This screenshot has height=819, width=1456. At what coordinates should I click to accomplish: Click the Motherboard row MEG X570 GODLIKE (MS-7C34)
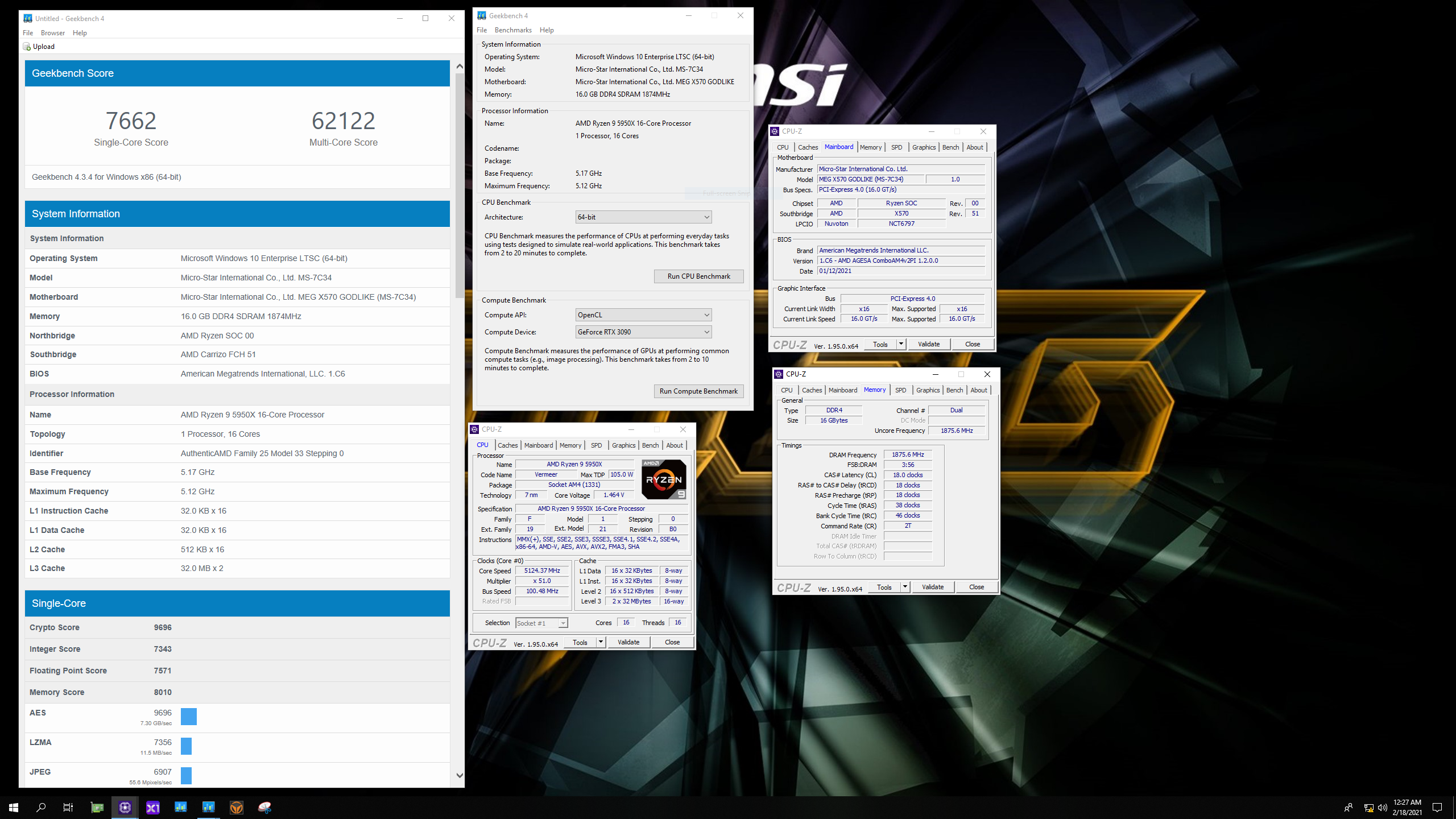point(237,297)
